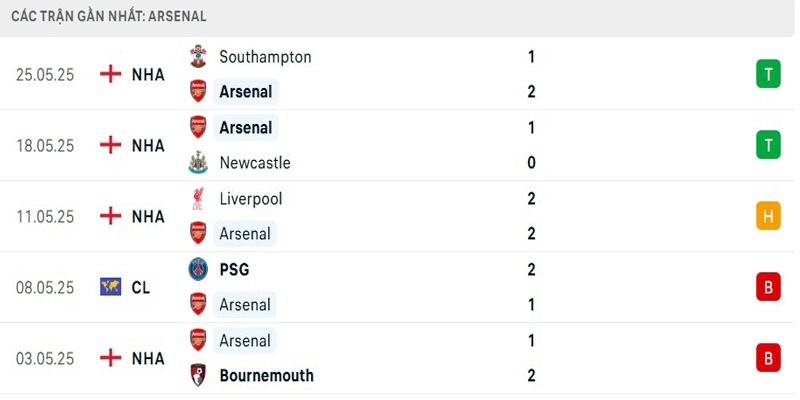This screenshot has width=800, height=400.
Task: Click green T badge for Southampton match
Action: click(768, 74)
